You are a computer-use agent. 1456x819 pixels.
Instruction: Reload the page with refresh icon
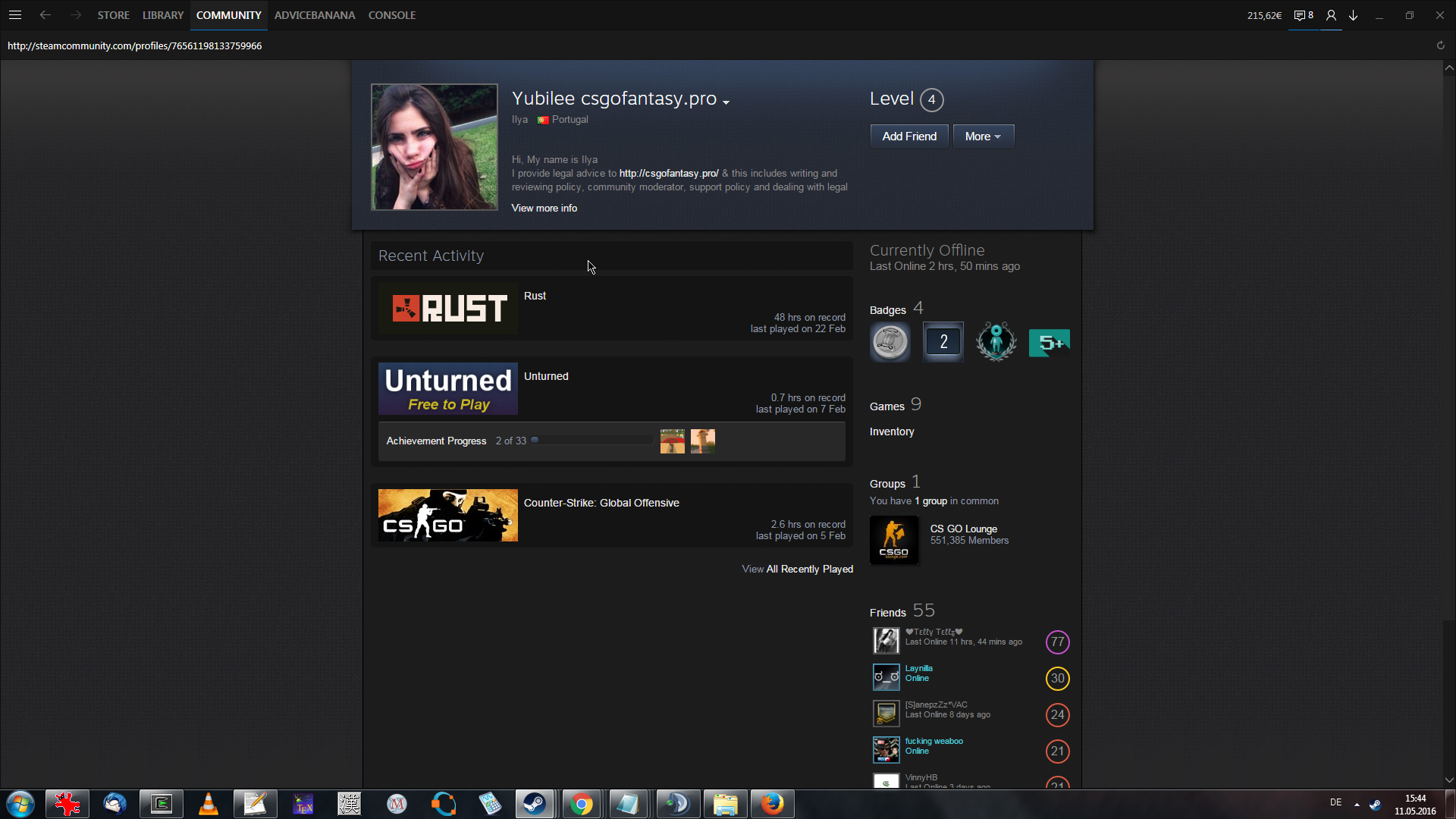click(x=1440, y=45)
